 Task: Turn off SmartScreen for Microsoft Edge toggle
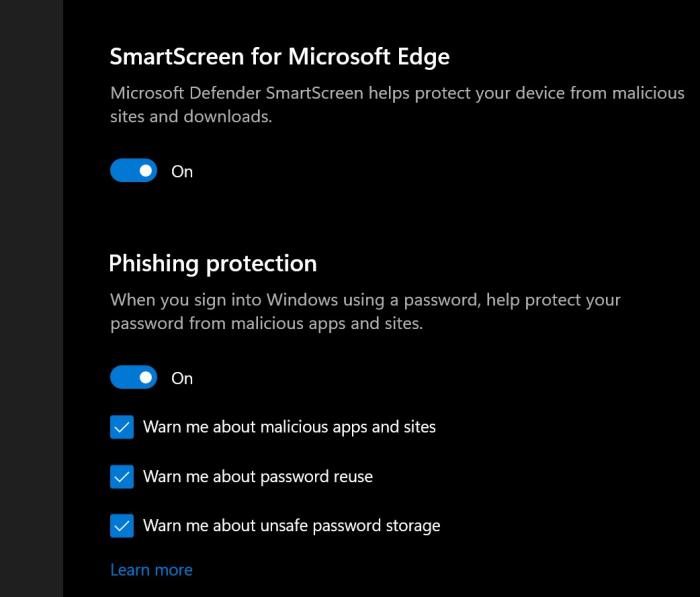[133, 171]
